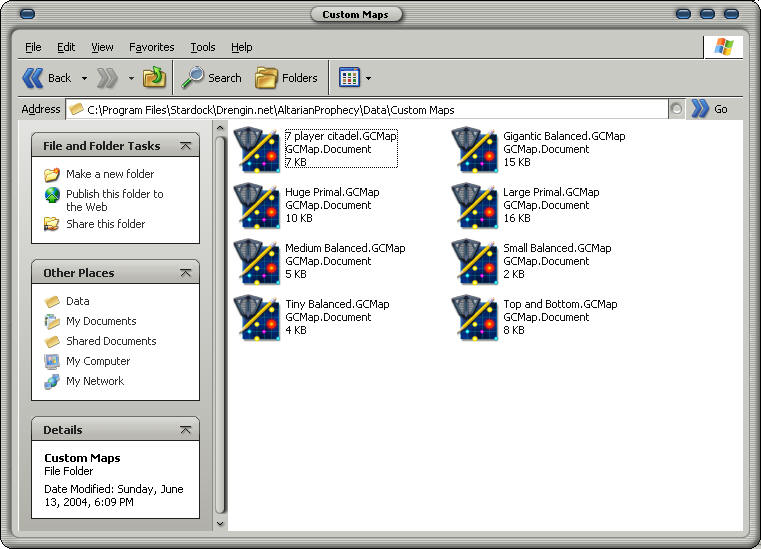Select Top and Bottom.GCMap file icon
761x549 pixels.
(x=475, y=318)
